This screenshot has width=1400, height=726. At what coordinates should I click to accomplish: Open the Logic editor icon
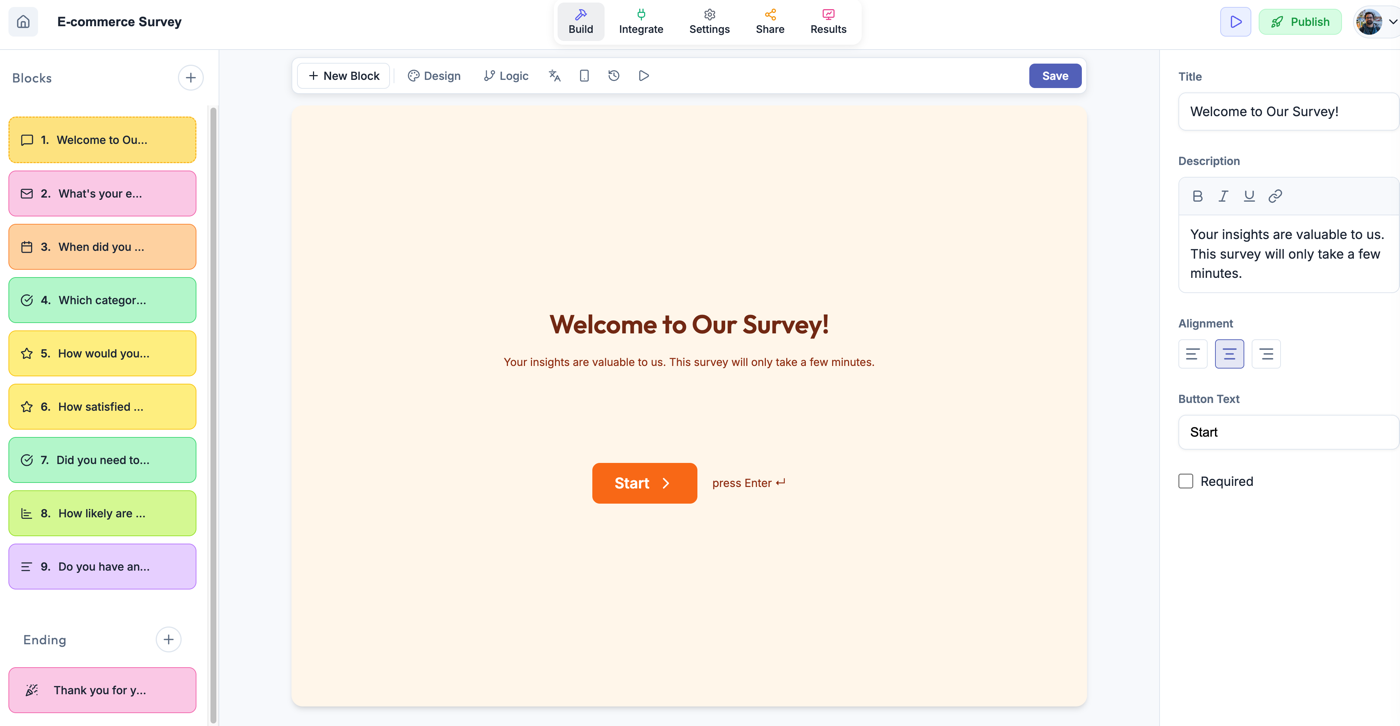coord(505,75)
